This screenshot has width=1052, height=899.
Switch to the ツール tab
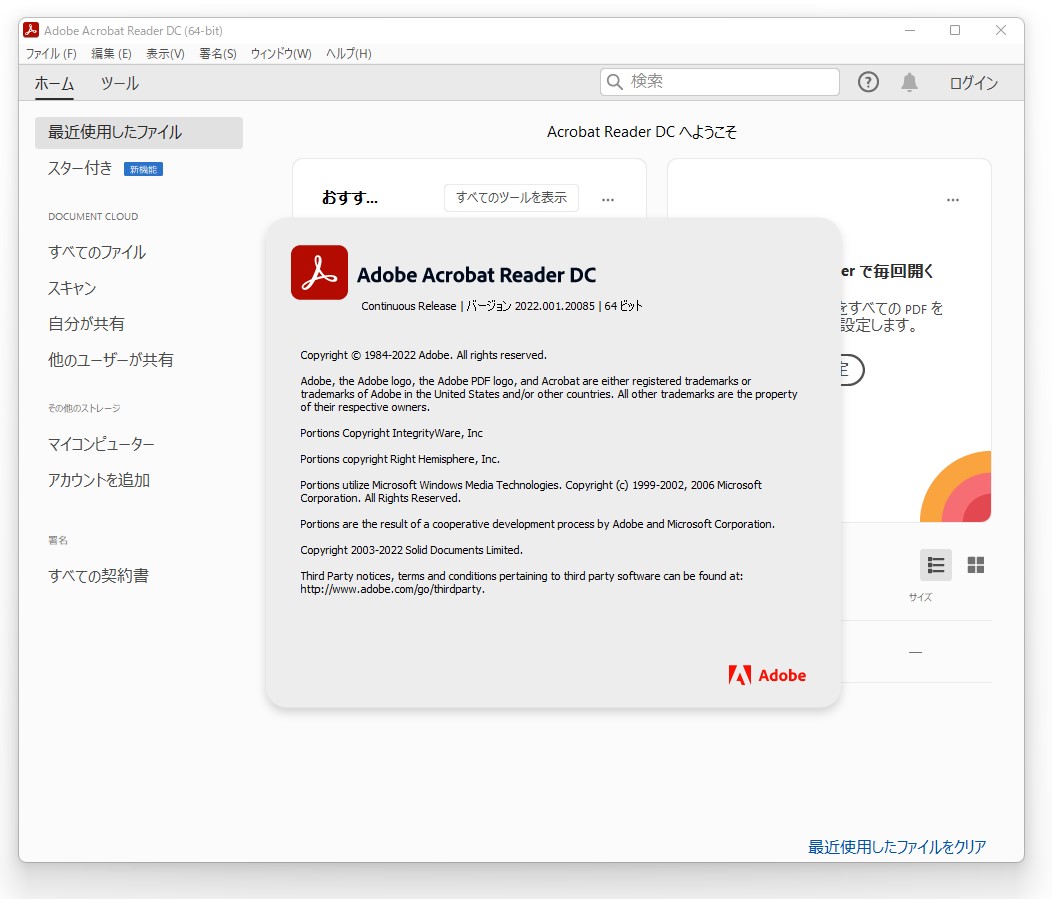click(119, 84)
